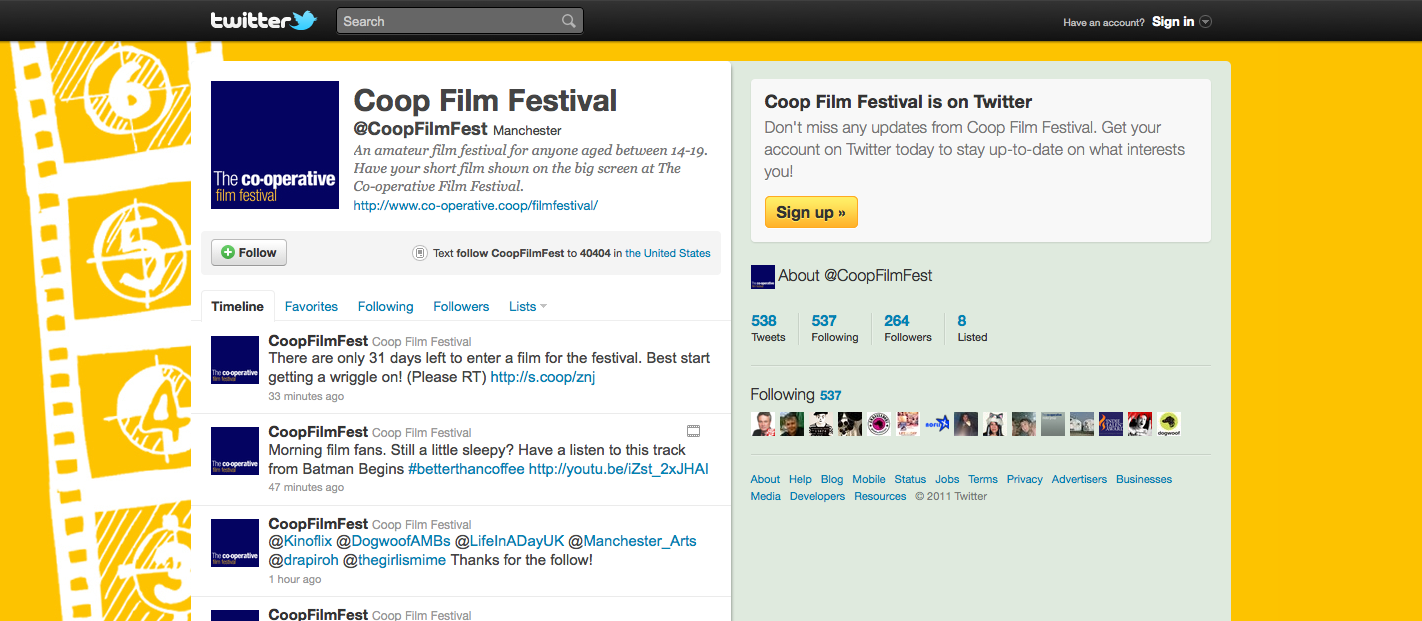Viewport: 1422px width, 621px height.
Task: Open the outdoor selfie avatar in Following
Action: click(x=1024, y=424)
